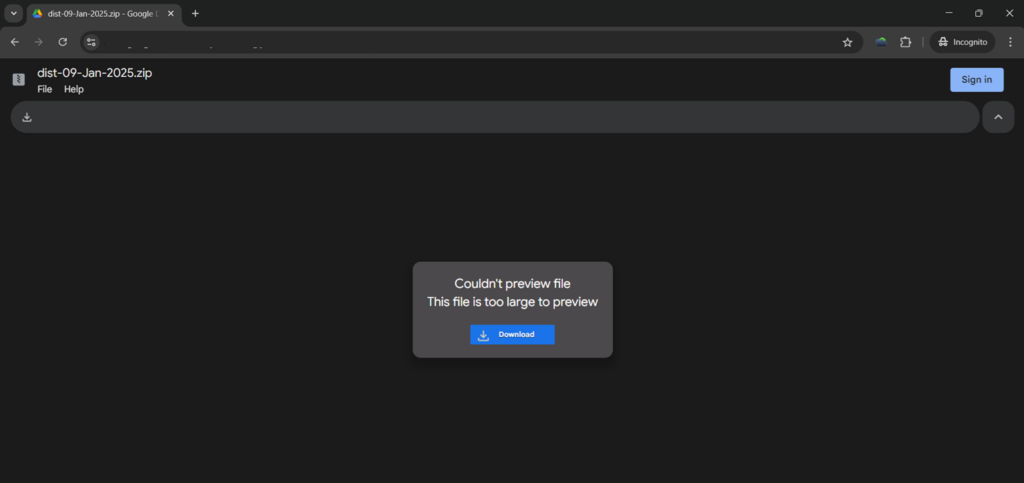Image resolution: width=1024 pixels, height=483 pixels.
Task: Collapse the toolbar with the chevron up
Action: pos(997,117)
